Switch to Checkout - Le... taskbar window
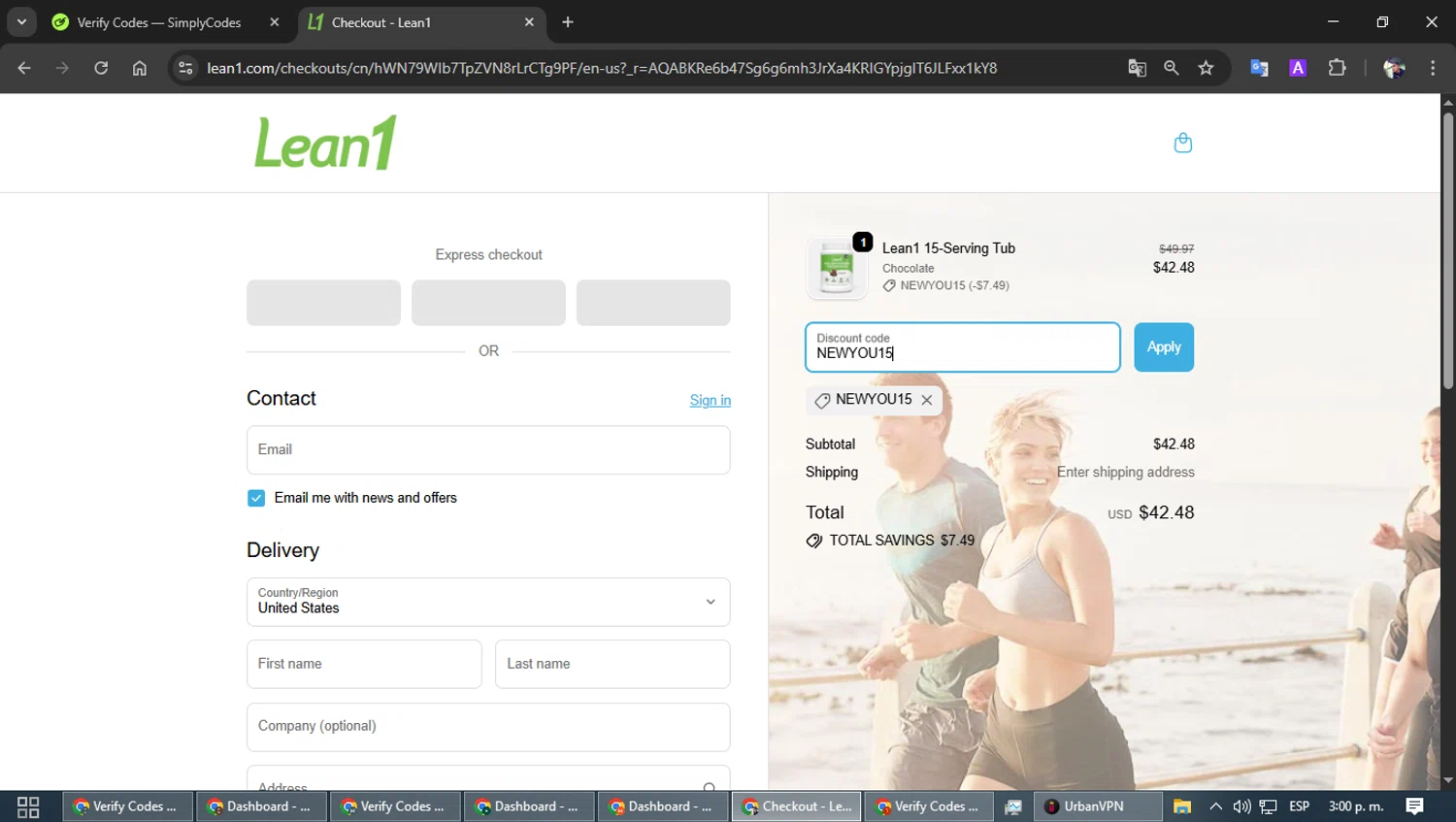 point(796,806)
